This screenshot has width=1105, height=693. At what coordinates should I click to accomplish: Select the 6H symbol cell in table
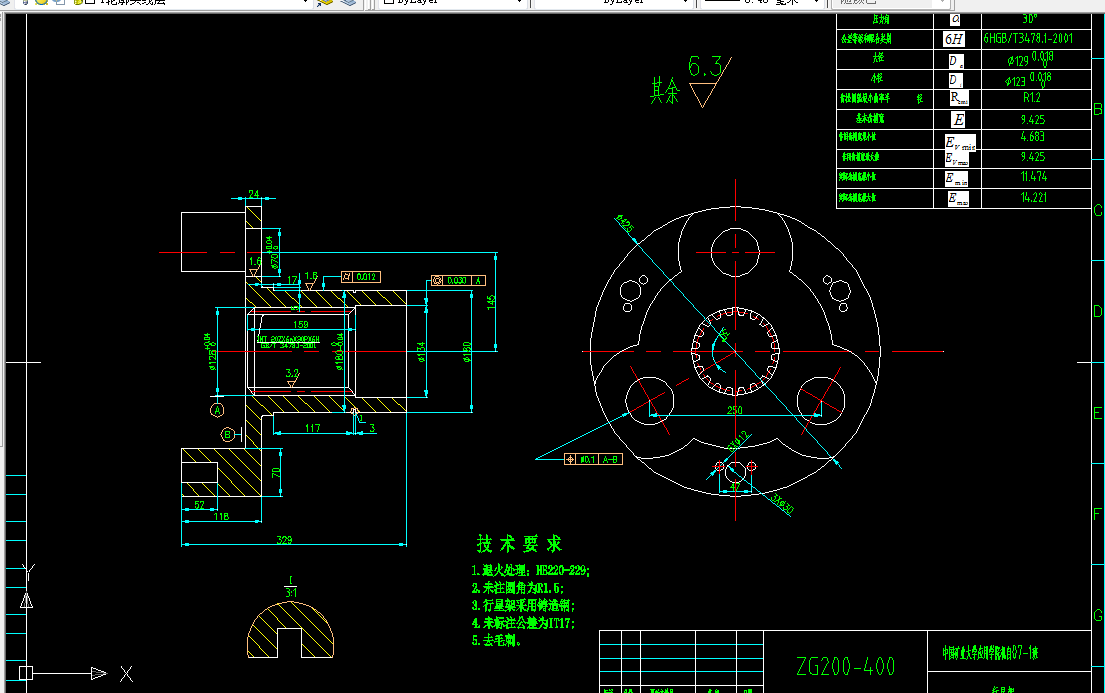pos(953,39)
